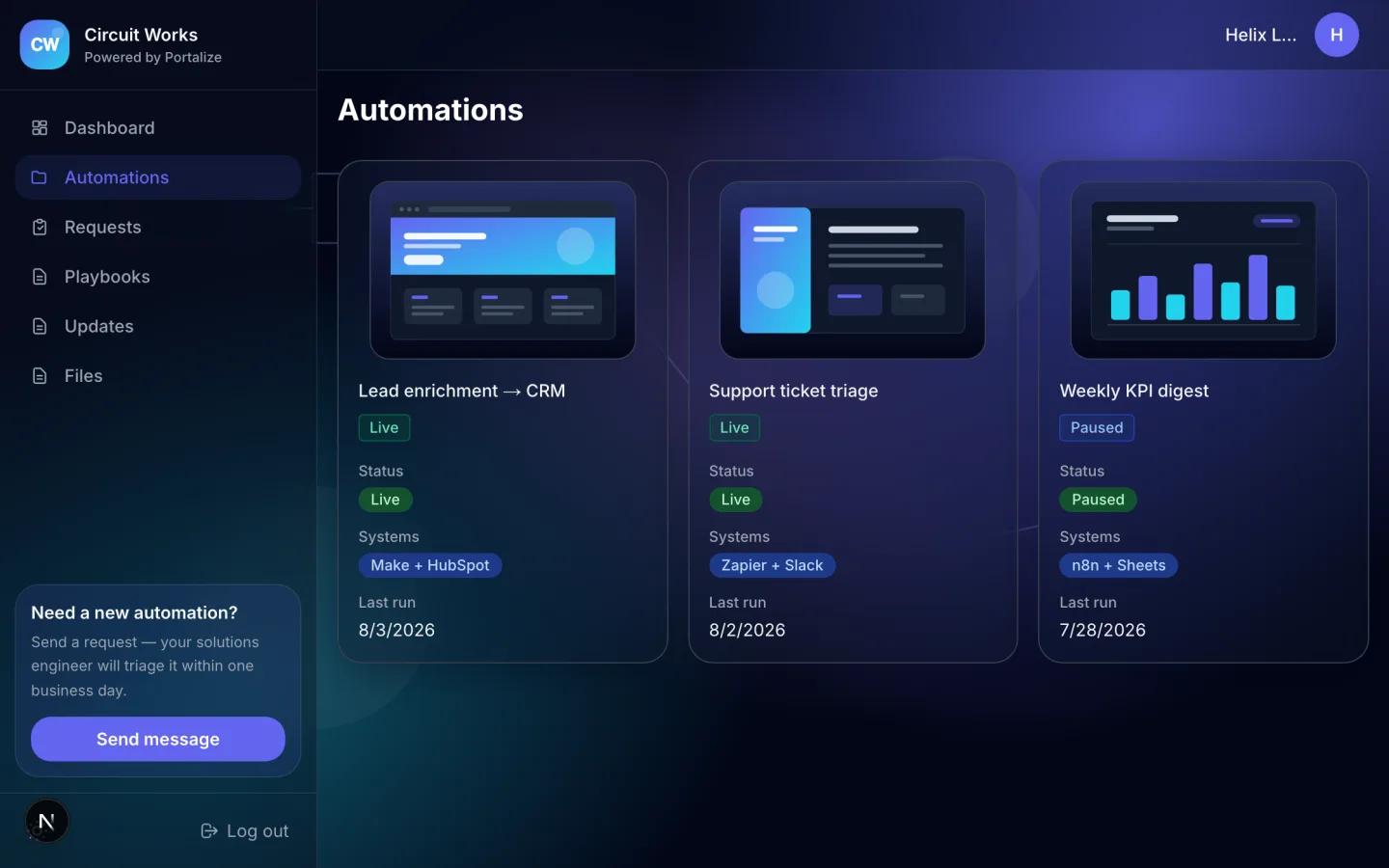1389x868 pixels.
Task: Click the Helix L... account name
Action: pyautogui.click(x=1260, y=35)
